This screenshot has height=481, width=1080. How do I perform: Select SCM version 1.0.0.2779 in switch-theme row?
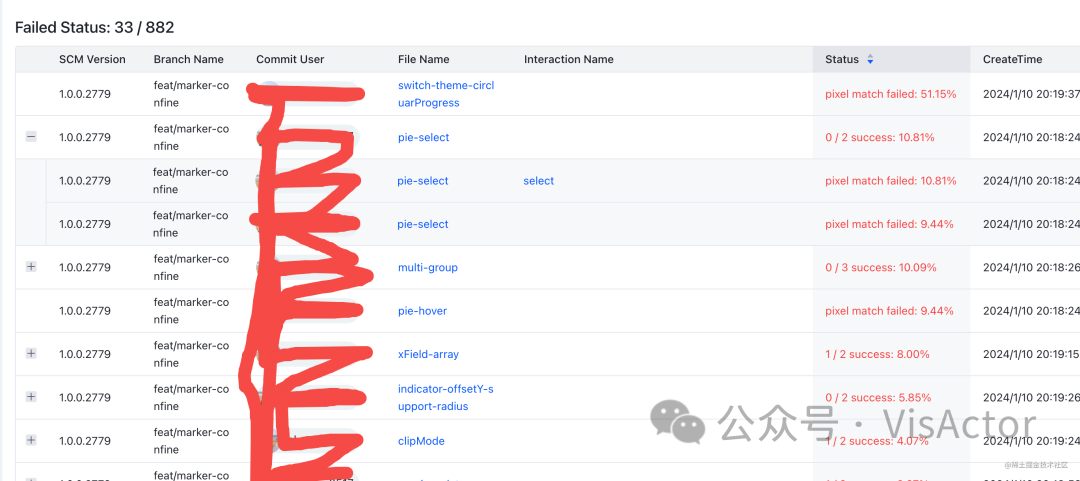[x=85, y=94]
